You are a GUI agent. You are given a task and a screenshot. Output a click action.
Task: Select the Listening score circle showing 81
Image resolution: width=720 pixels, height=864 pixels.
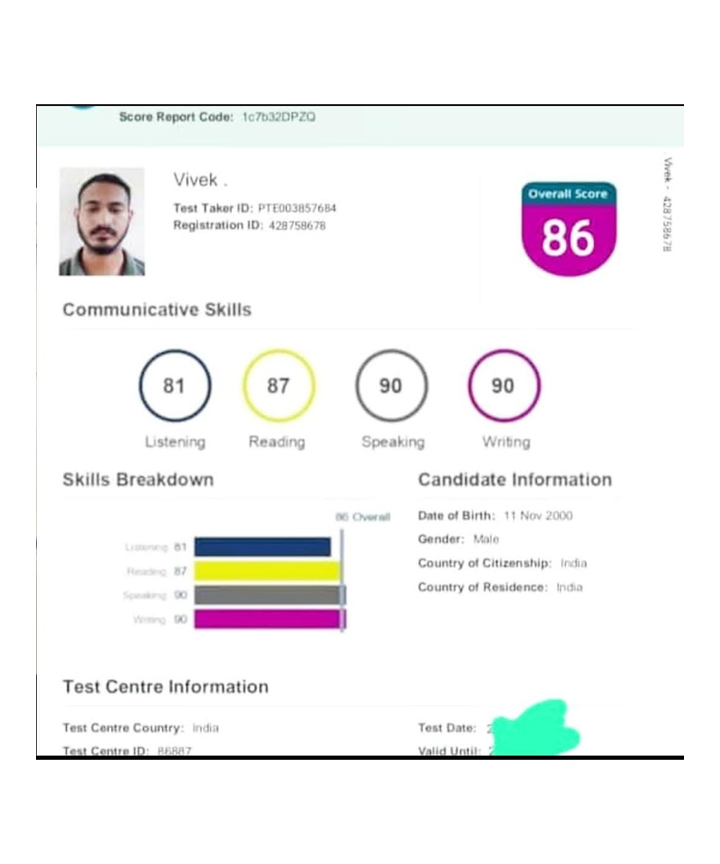pyautogui.click(x=175, y=386)
